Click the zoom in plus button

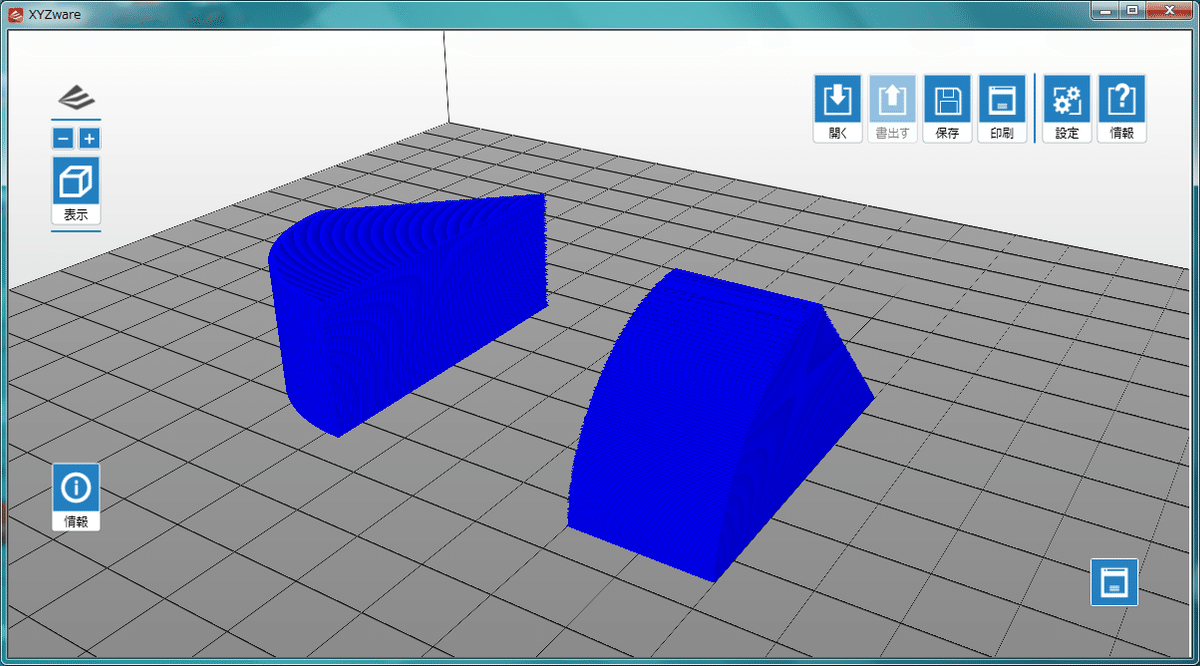[x=90, y=139]
